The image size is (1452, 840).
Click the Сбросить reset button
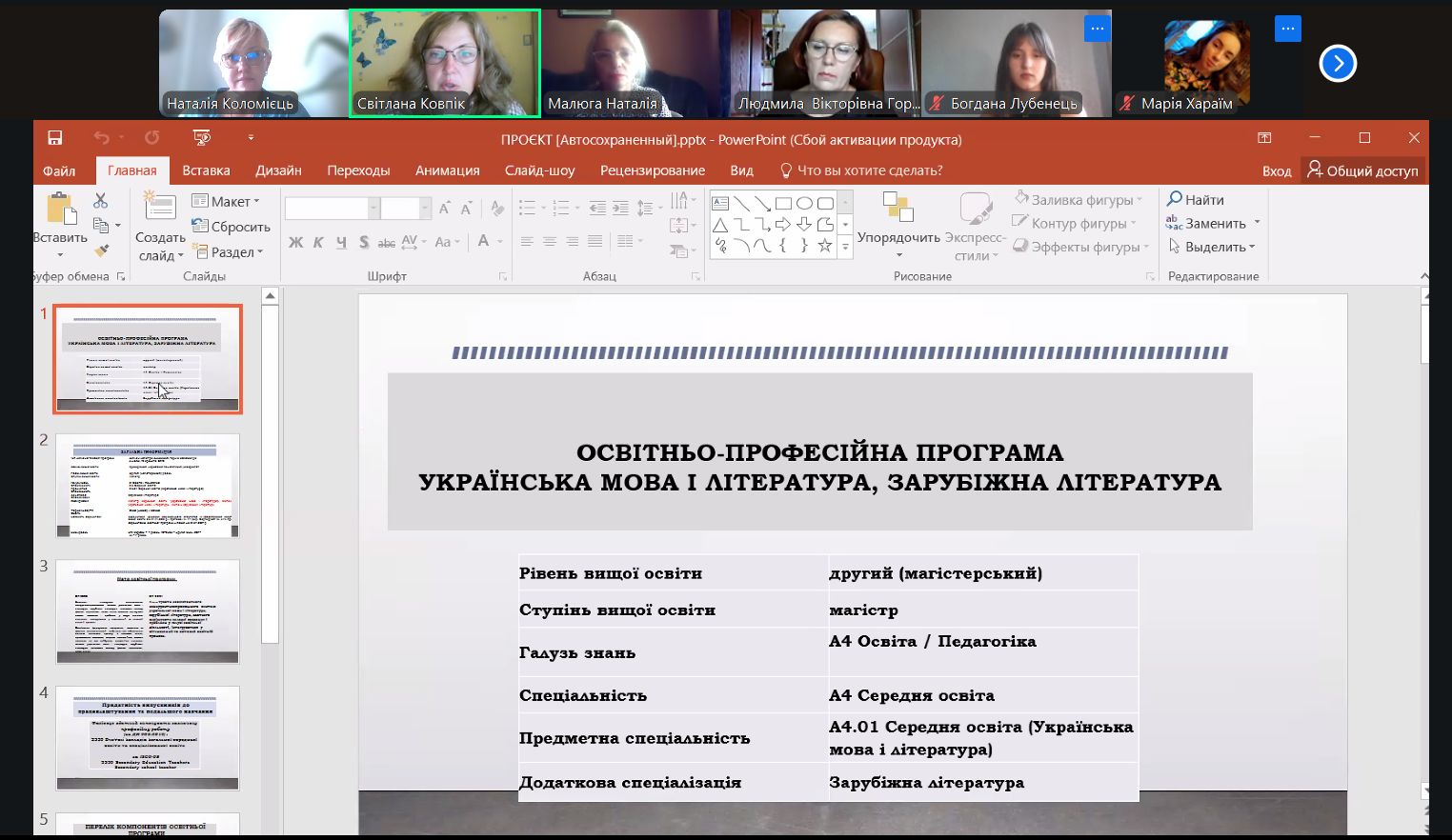coord(232,227)
